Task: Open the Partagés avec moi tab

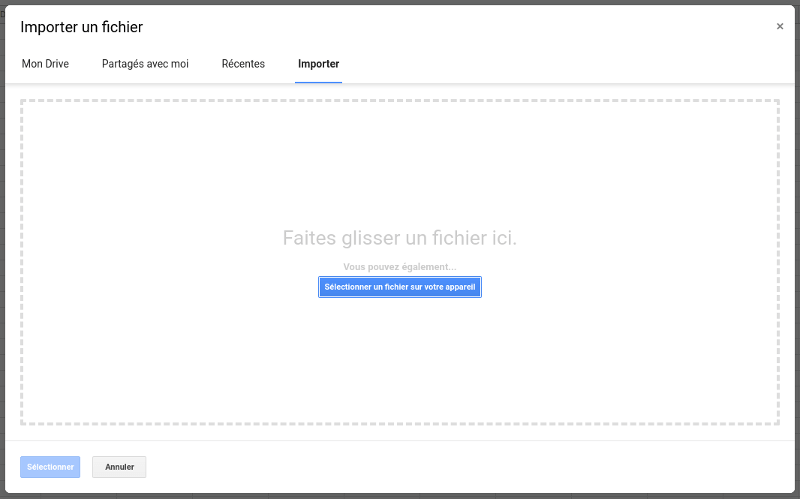Action: [145, 64]
